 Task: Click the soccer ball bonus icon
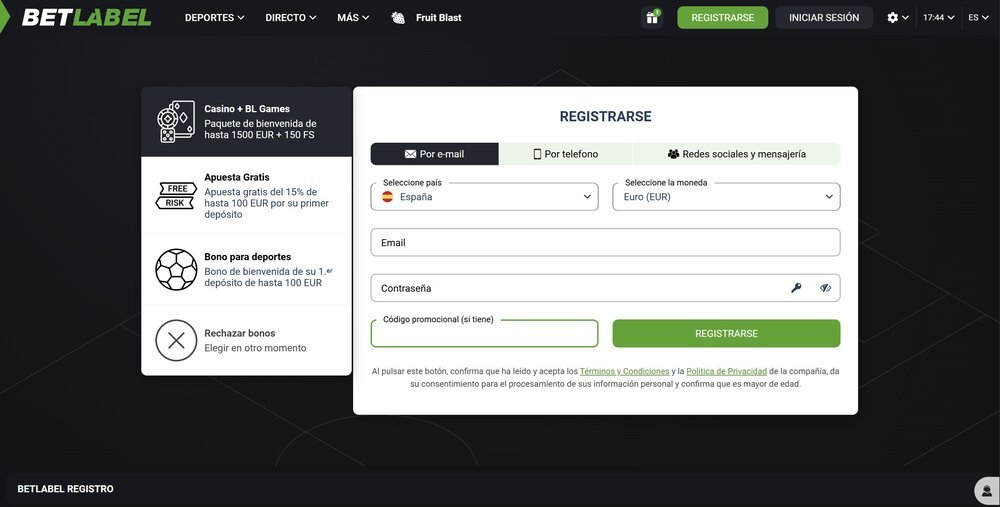click(176, 270)
